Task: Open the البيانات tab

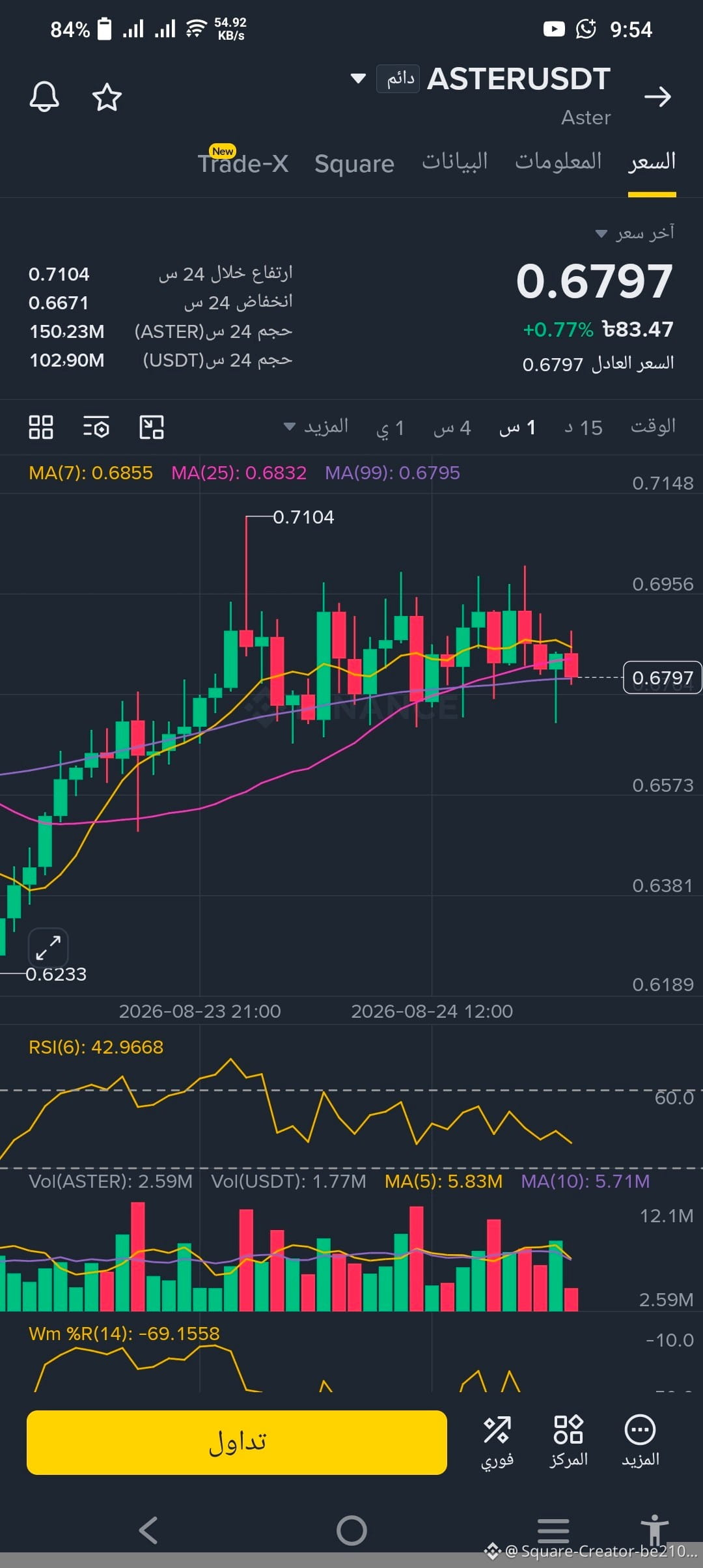Action: tap(455, 161)
